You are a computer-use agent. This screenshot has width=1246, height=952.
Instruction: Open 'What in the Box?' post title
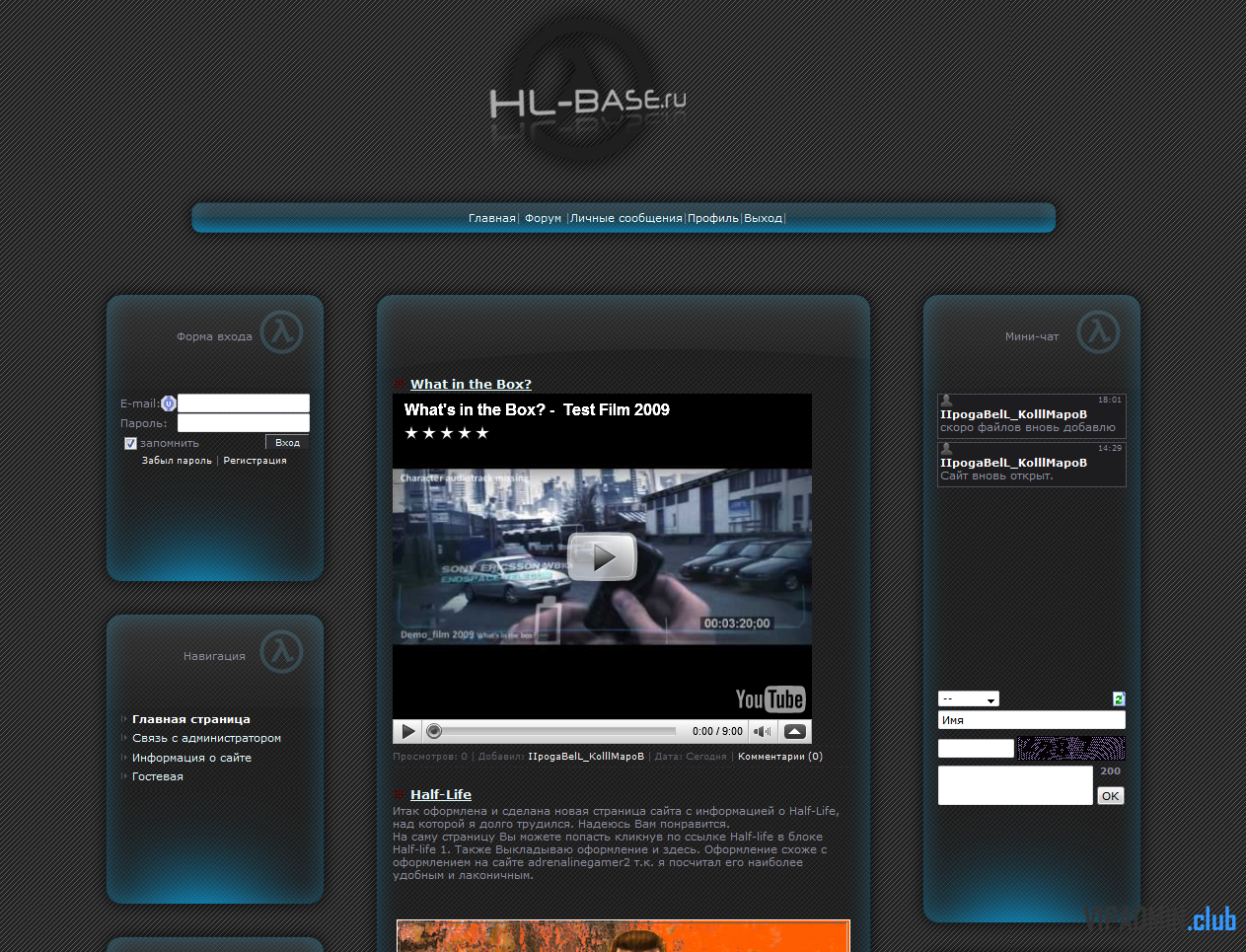pyautogui.click(x=471, y=384)
